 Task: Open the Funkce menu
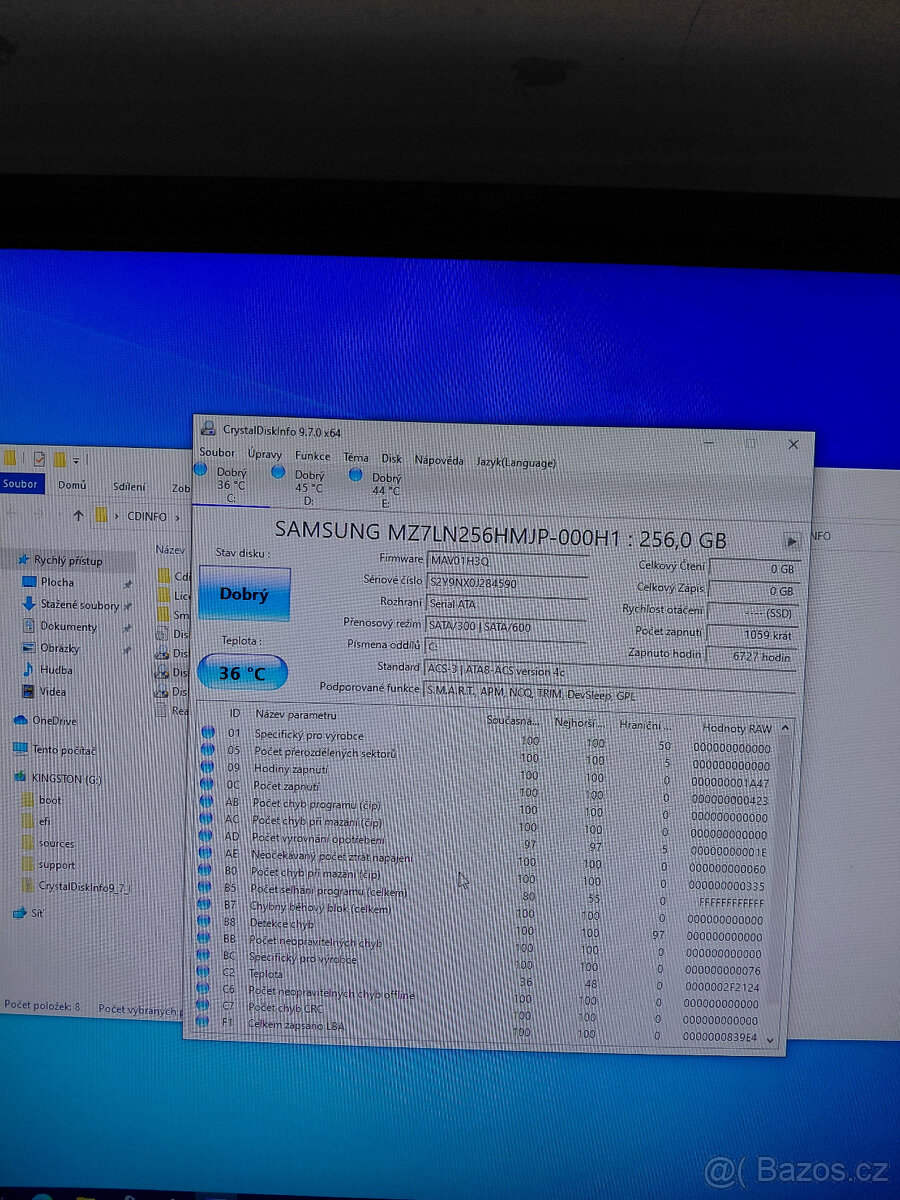coord(312,456)
